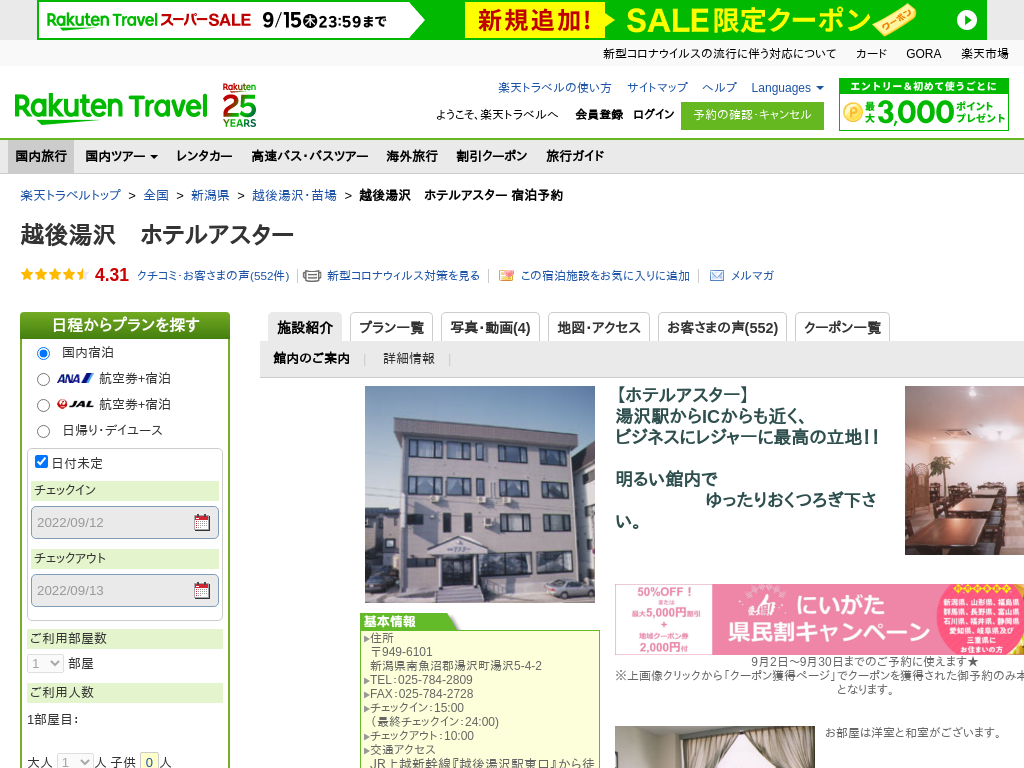Click the hotel building exterior photo

pyautogui.click(x=480, y=494)
